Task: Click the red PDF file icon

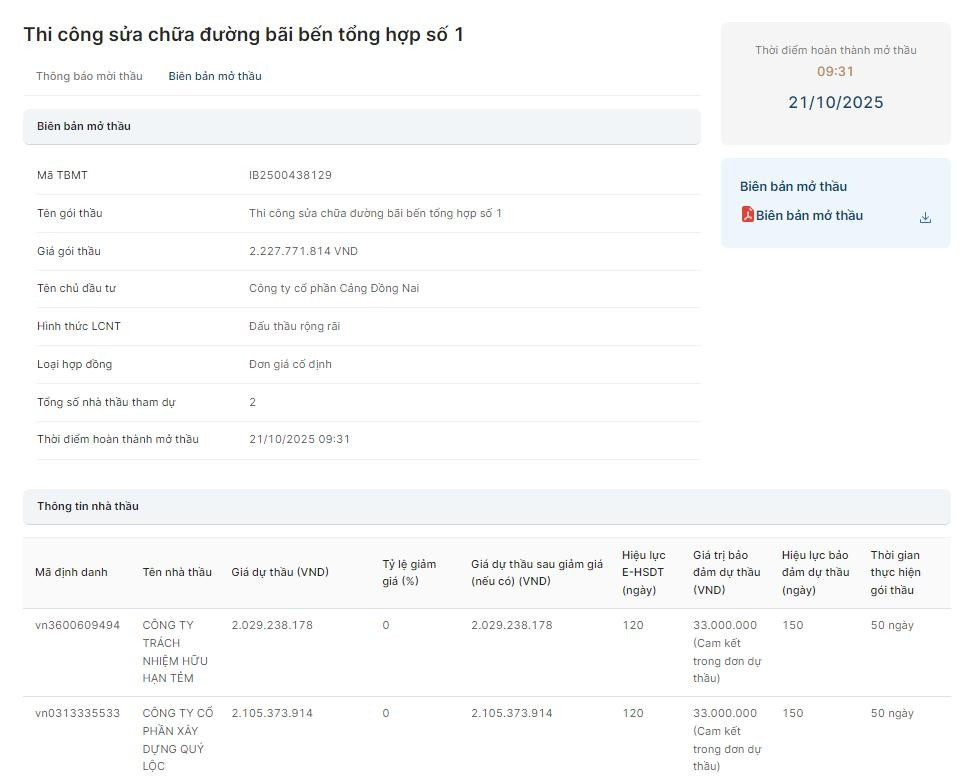Action: 747,214
